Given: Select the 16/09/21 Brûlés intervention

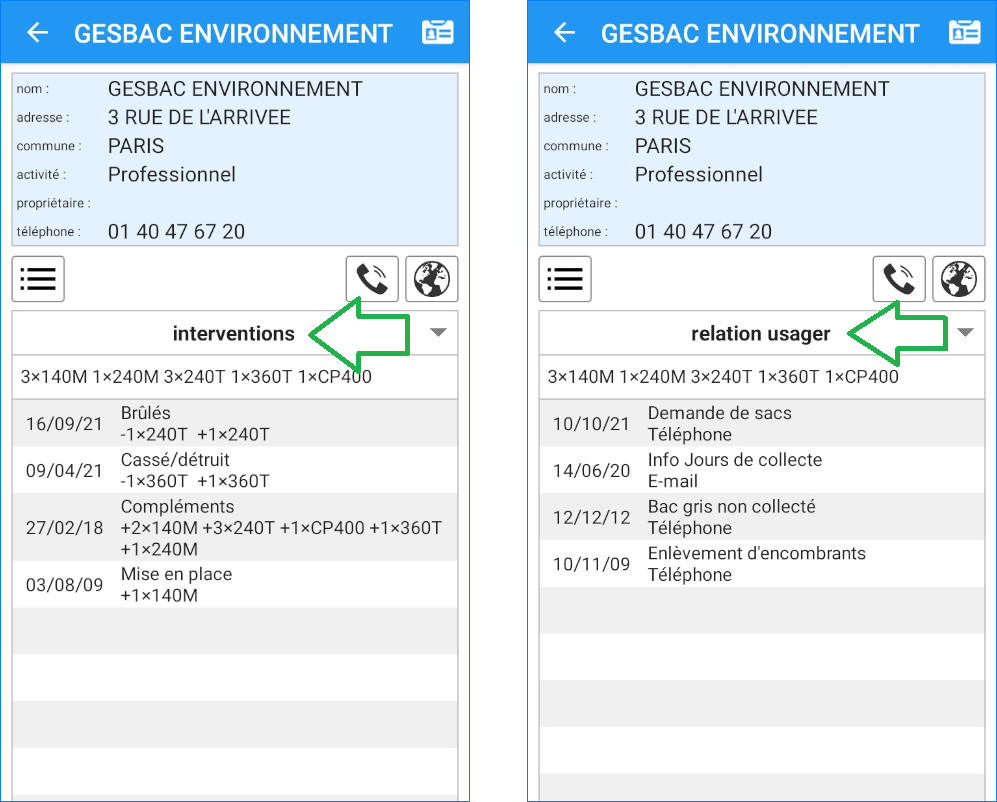Looking at the screenshot, I should click(x=235, y=423).
